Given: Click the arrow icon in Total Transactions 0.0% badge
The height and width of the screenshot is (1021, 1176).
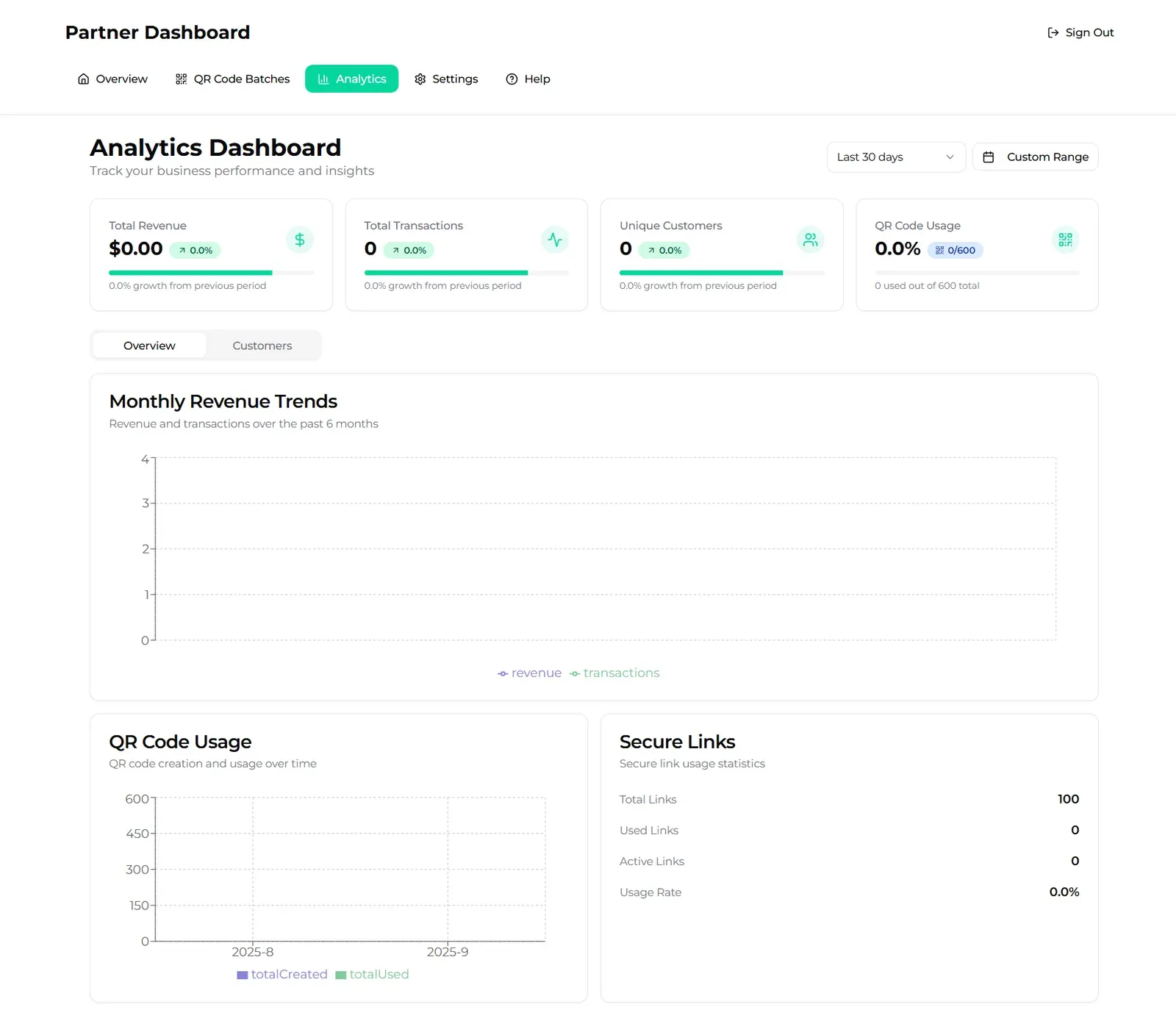Looking at the screenshot, I should [396, 251].
